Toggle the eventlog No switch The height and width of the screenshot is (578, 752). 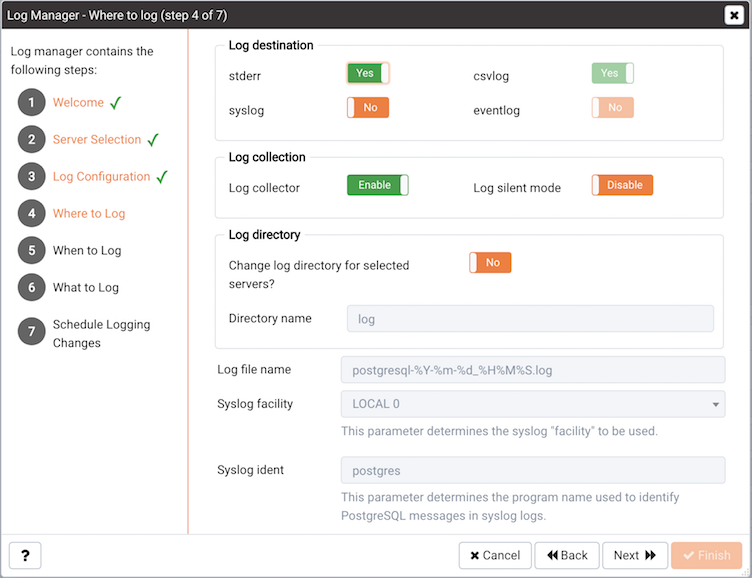pos(612,107)
